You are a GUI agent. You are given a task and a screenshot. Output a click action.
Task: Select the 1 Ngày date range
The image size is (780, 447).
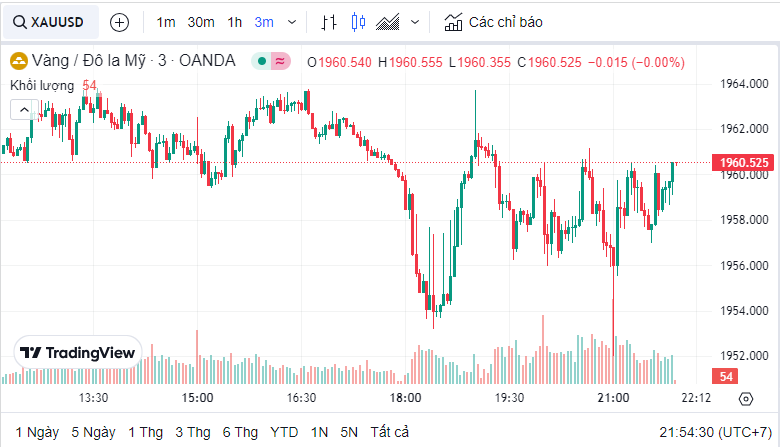(x=37, y=432)
